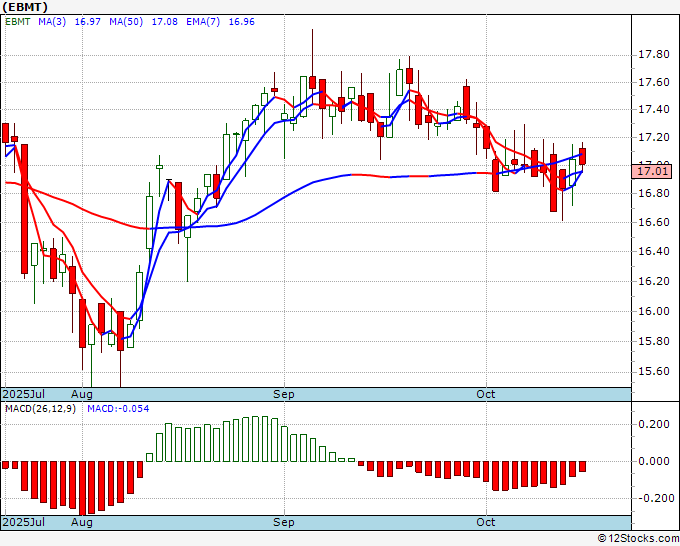Click the 16.20 price axis label

coord(654,281)
